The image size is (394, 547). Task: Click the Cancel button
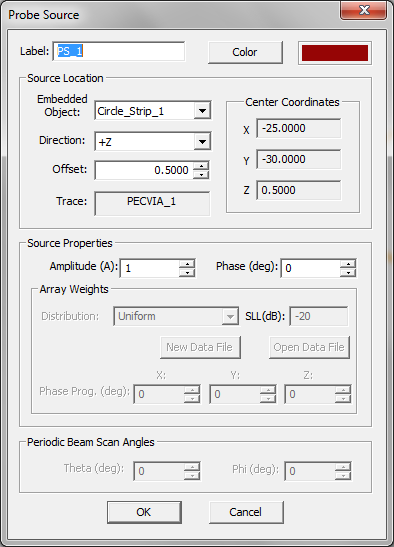(x=246, y=512)
